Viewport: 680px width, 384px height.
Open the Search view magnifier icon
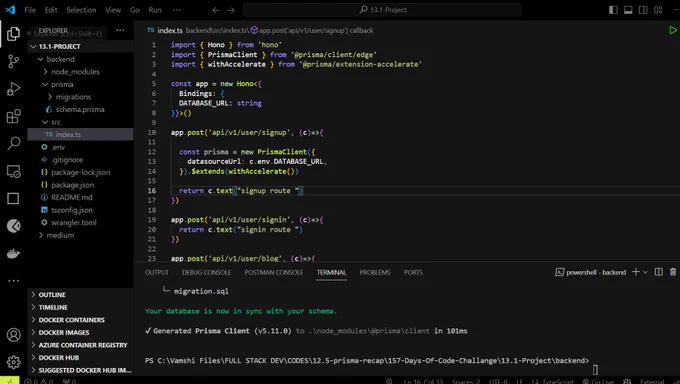13,143
